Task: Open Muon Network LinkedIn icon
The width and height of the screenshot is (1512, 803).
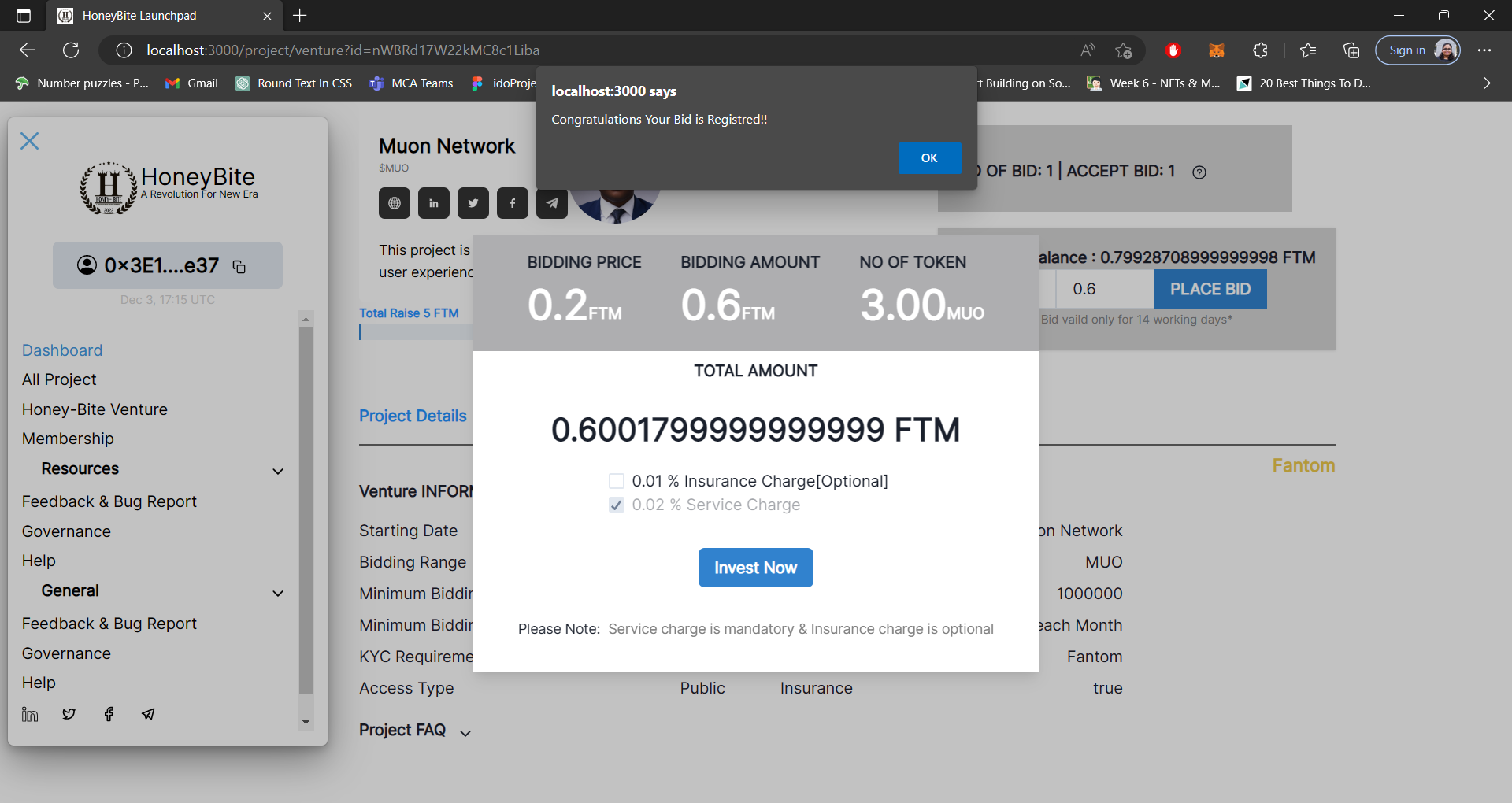Action: pyautogui.click(x=434, y=203)
